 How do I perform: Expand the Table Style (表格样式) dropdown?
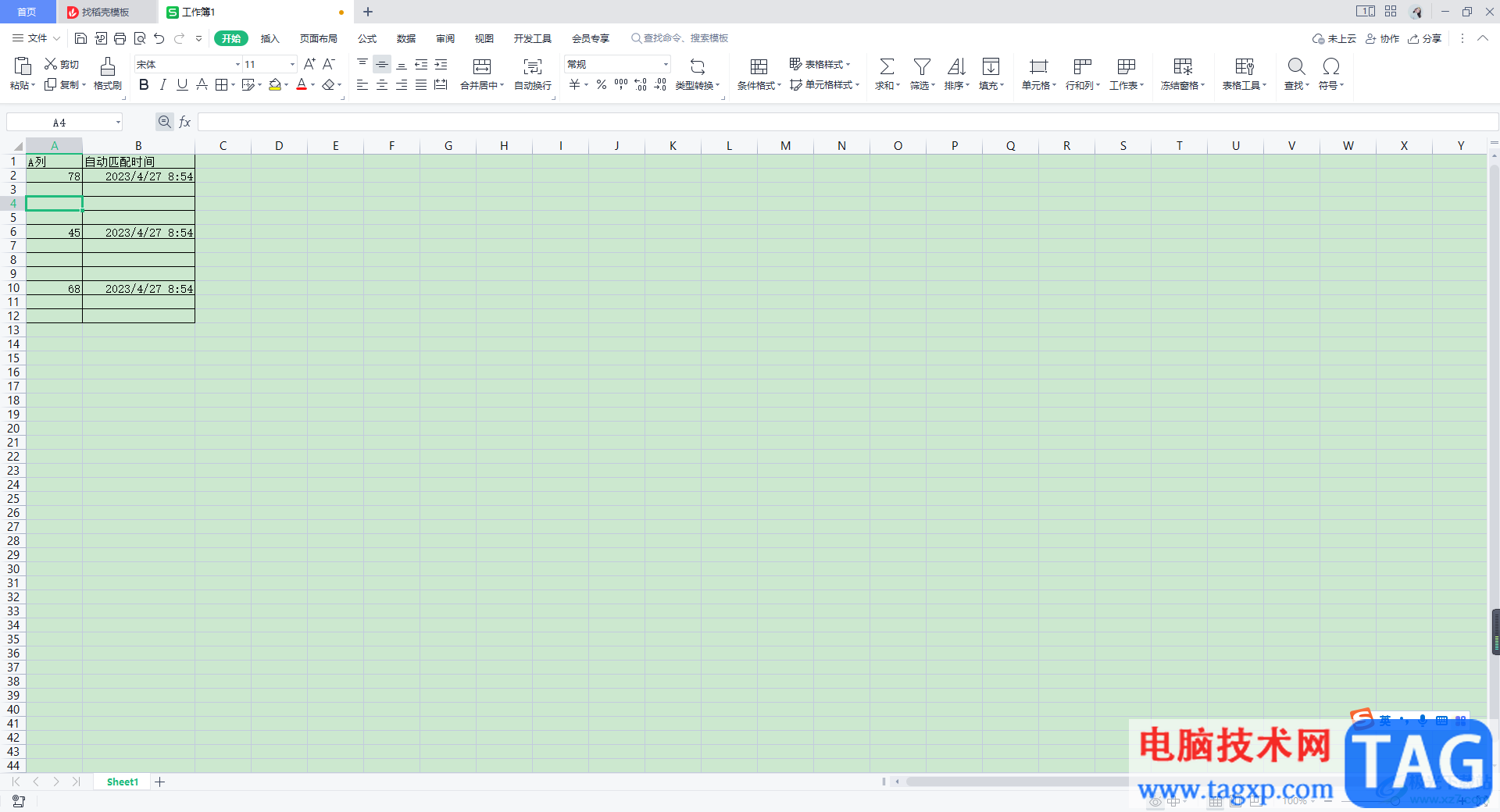click(848, 64)
